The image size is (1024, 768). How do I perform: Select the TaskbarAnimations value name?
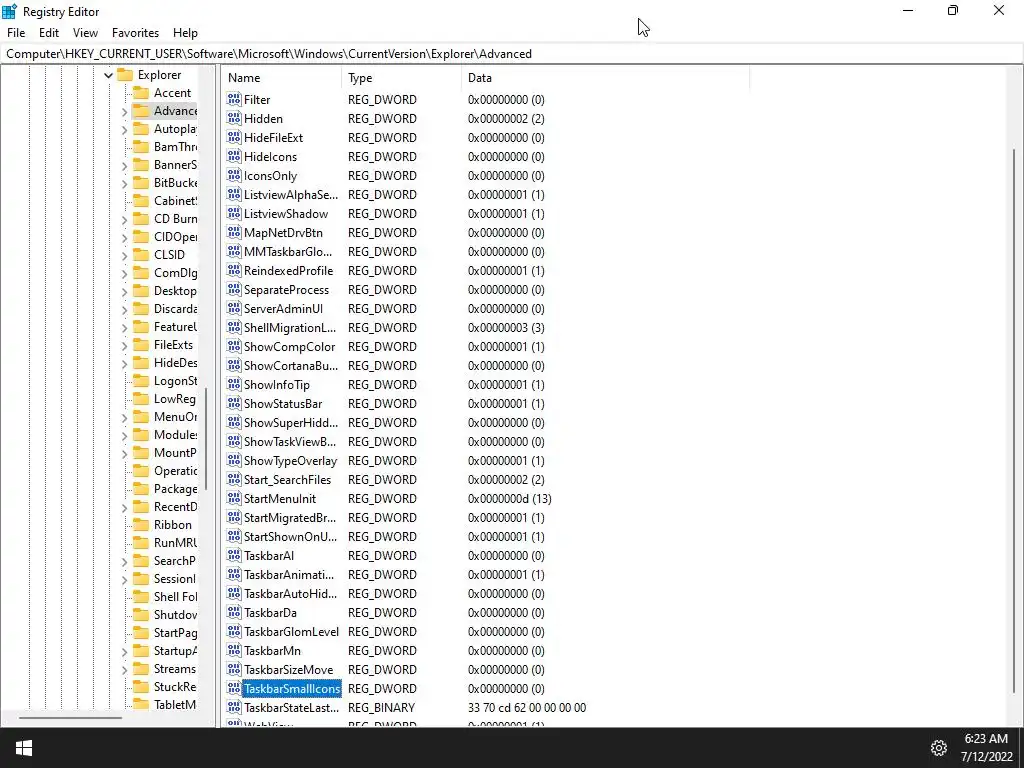coord(289,575)
